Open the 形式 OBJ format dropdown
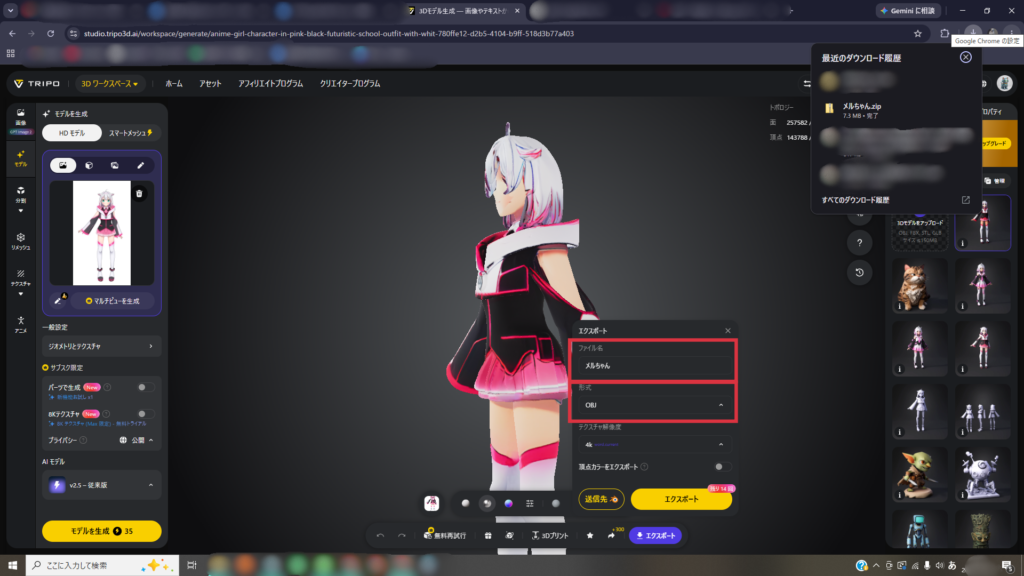1024x576 pixels. pos(654,405)
